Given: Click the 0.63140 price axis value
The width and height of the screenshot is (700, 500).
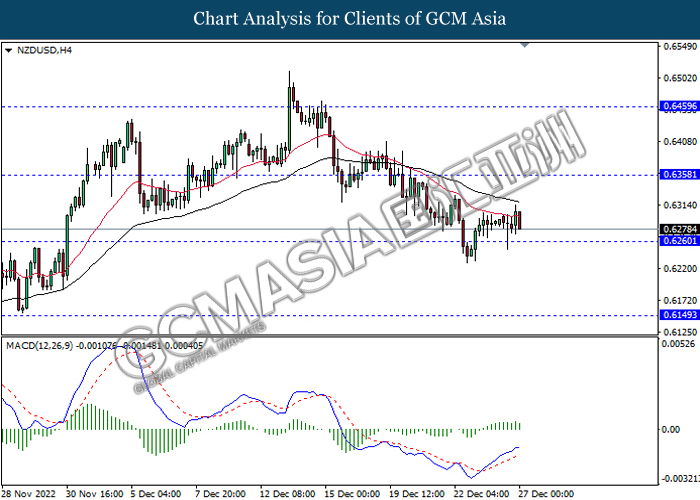Looking at the screenshot, I should point(680,205).
